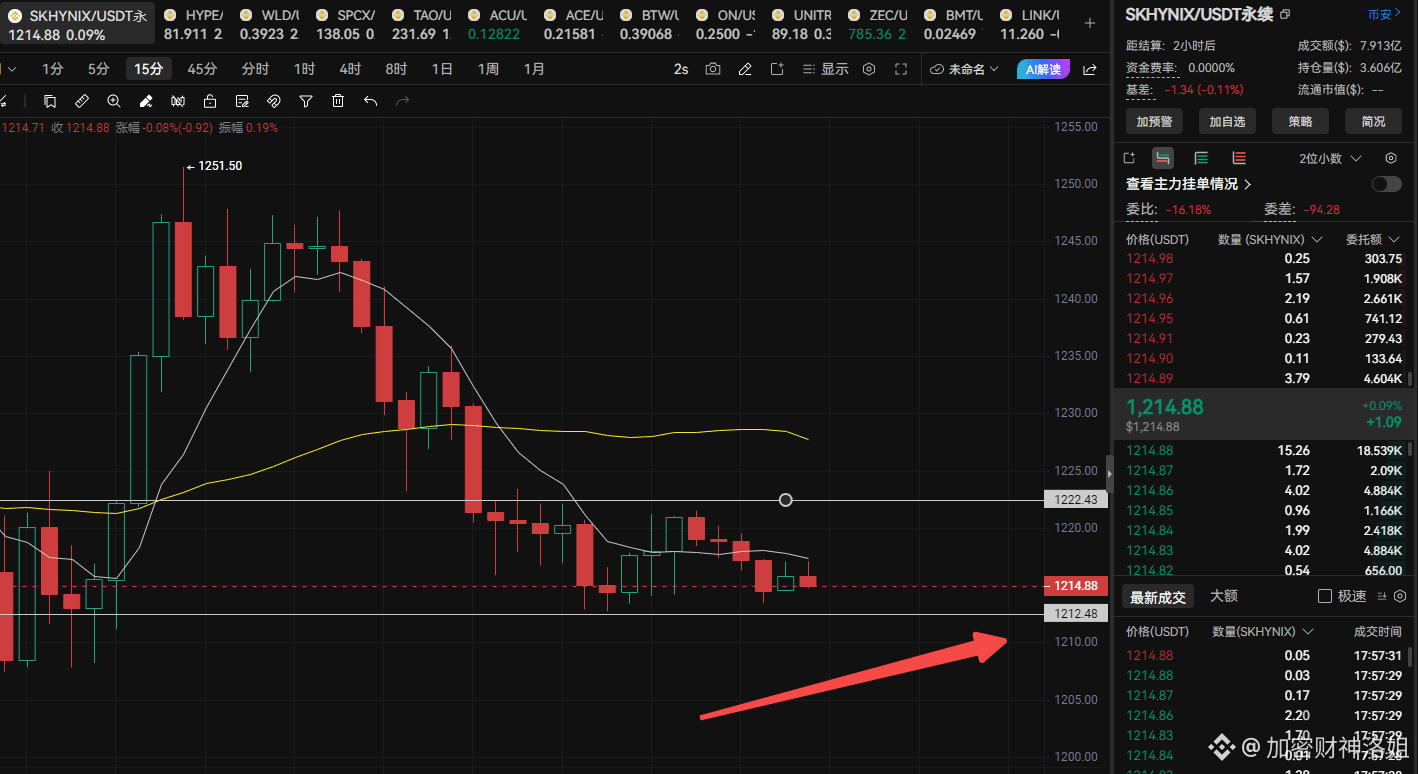Click the 加预警 add alert button

pyautogui.click(x=1154, y=121)
